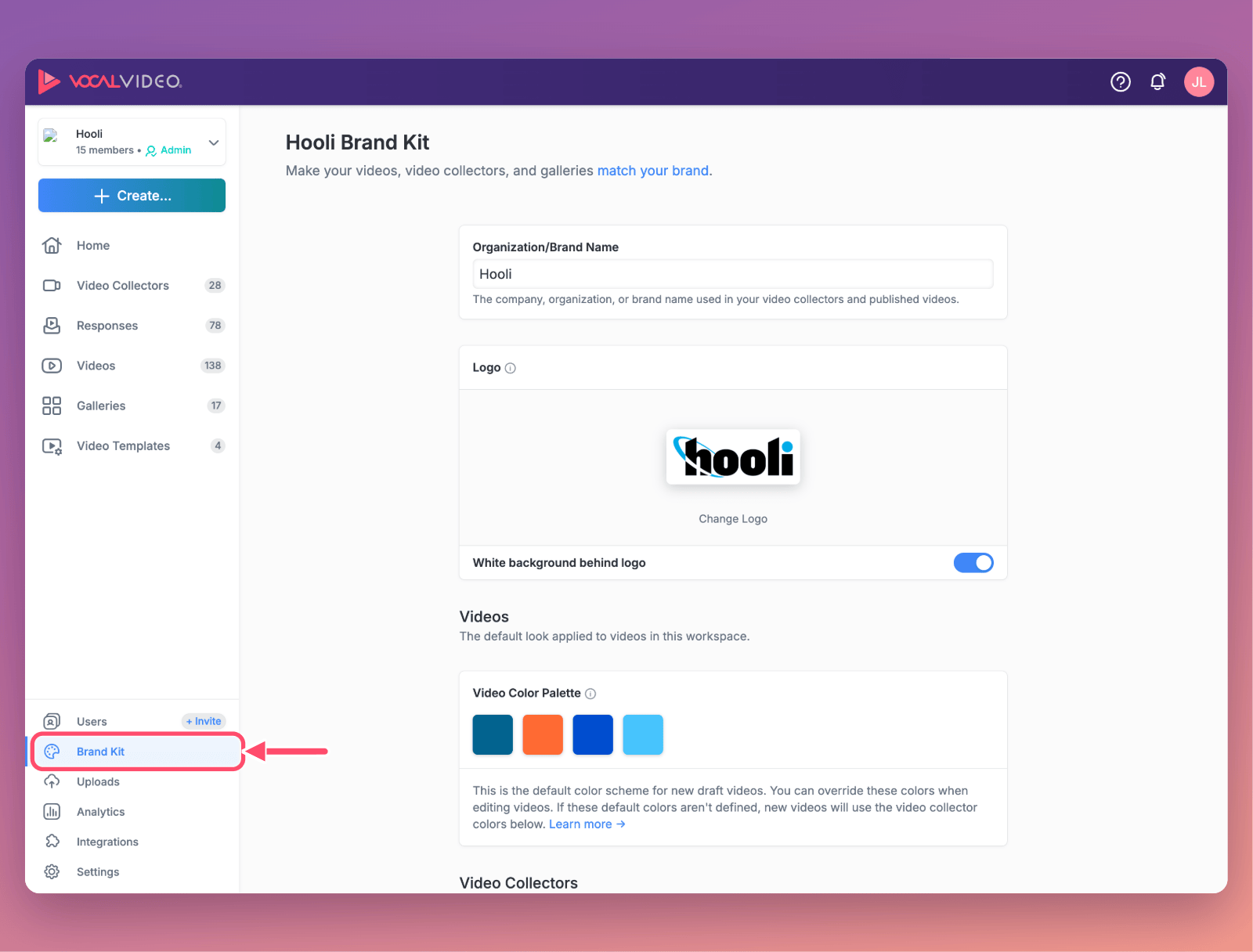Screen dimensions: 1253x952
Task: Select the orange color swatch
Action: [543, 734]
